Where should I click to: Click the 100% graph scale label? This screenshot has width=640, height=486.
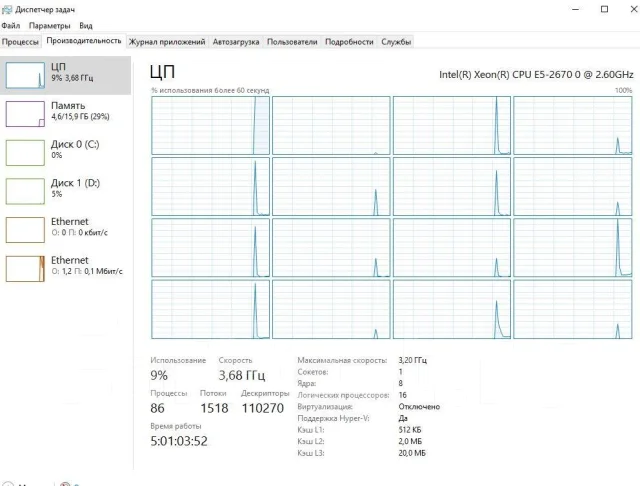(x=623, y=90)
